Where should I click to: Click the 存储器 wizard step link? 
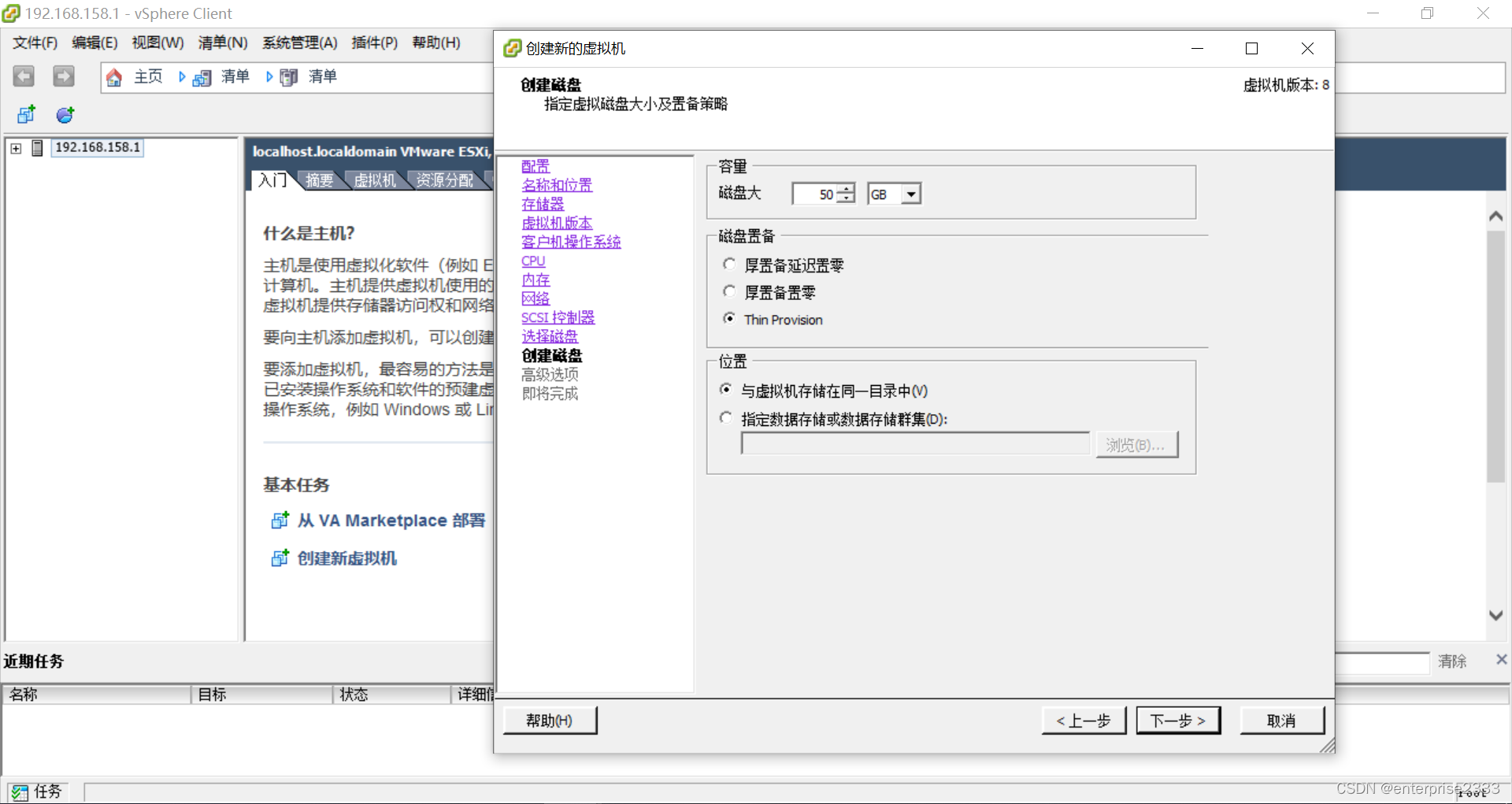543,204
